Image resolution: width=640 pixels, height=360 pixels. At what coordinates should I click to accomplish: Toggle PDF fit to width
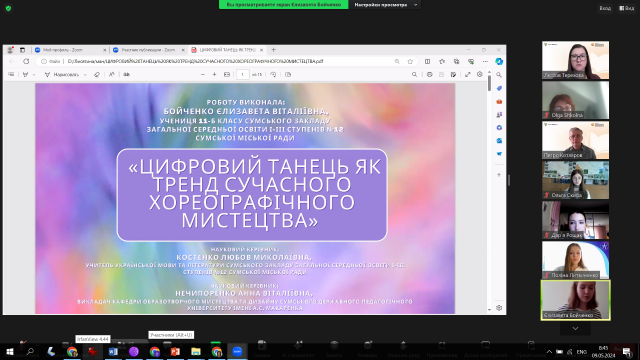[x=227, y=75]
